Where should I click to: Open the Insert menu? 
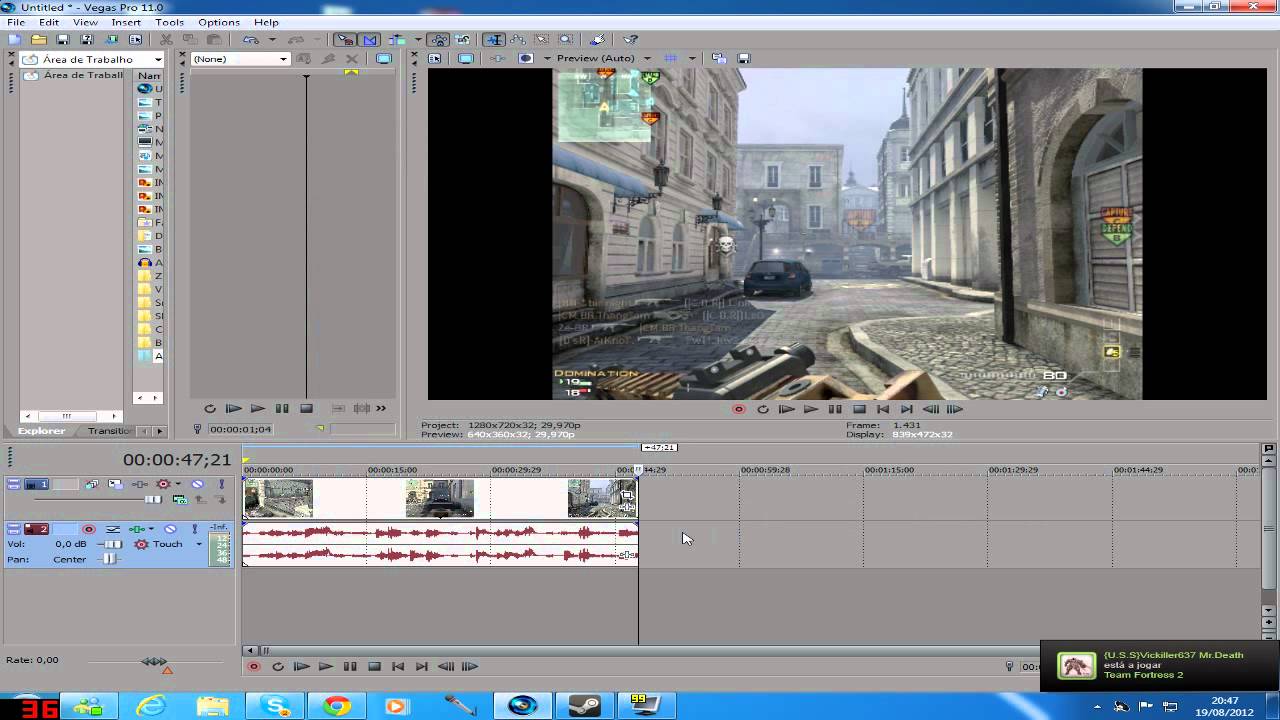click(126, 22)
